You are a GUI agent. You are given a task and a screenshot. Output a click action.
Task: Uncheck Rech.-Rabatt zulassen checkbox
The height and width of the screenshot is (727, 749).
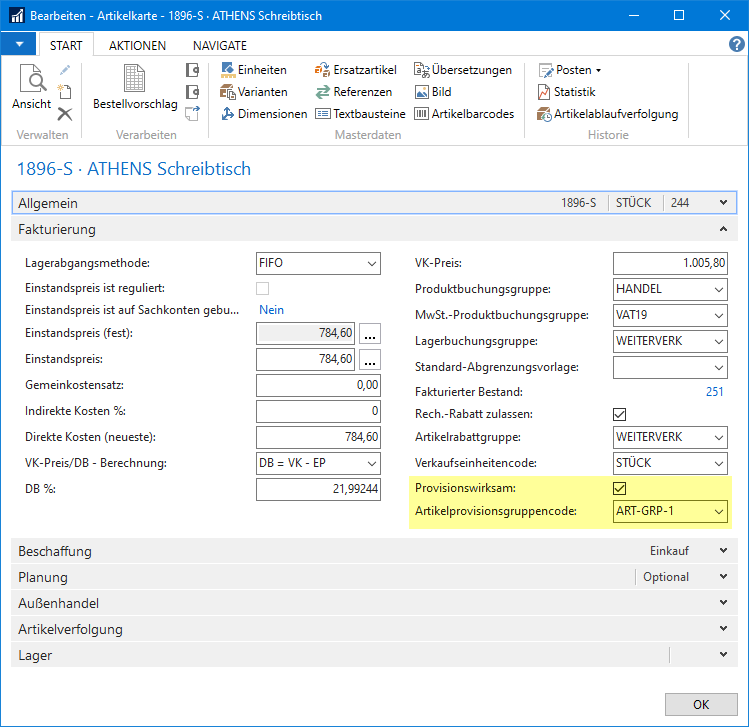pyautogui.click(x=620, y=414)
